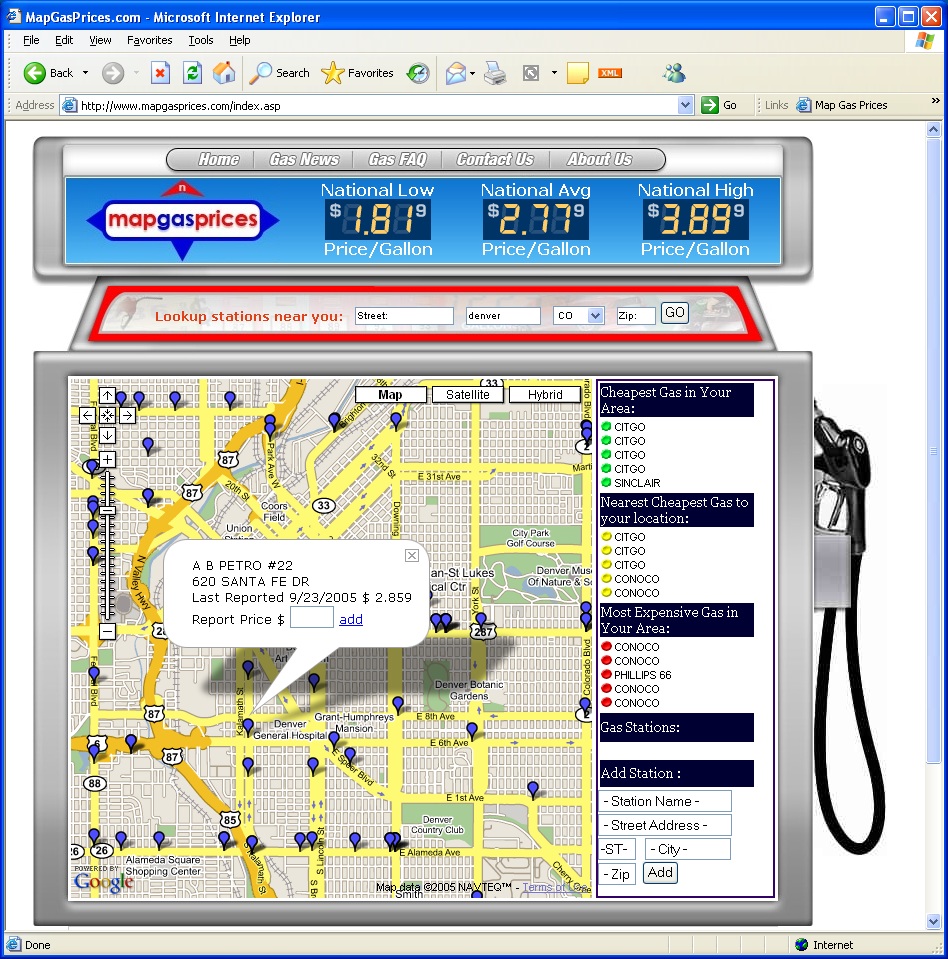Open Favorites star in the toolbar
Viewport: 948px width, 959px height.
(357, 73)
